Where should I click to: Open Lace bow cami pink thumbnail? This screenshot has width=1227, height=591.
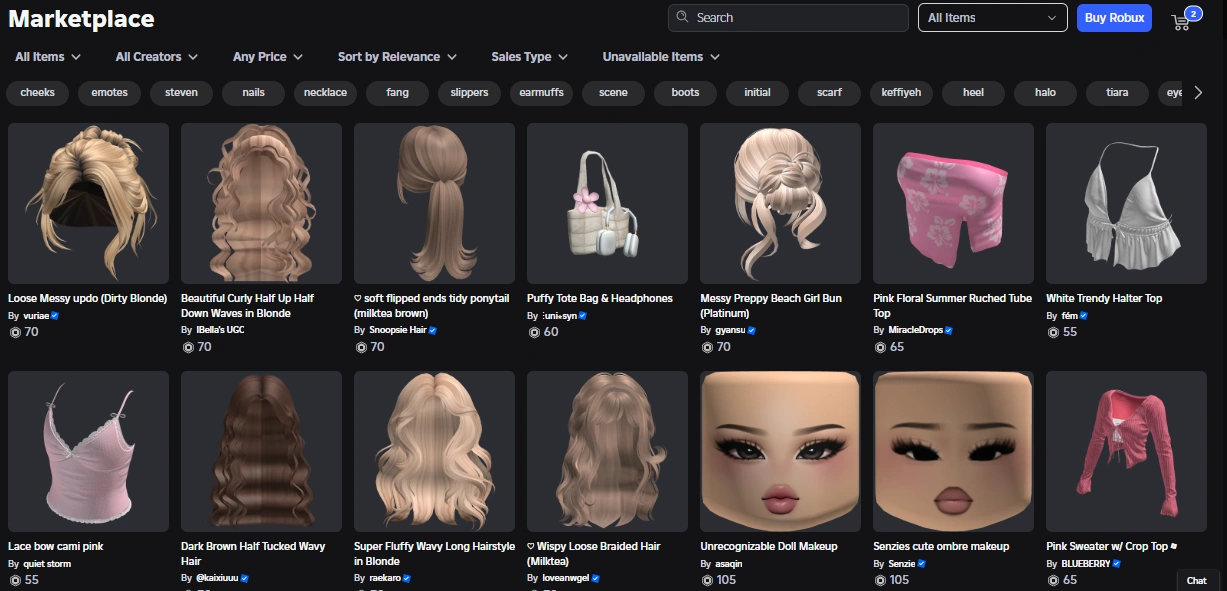(x=88, y=452)
